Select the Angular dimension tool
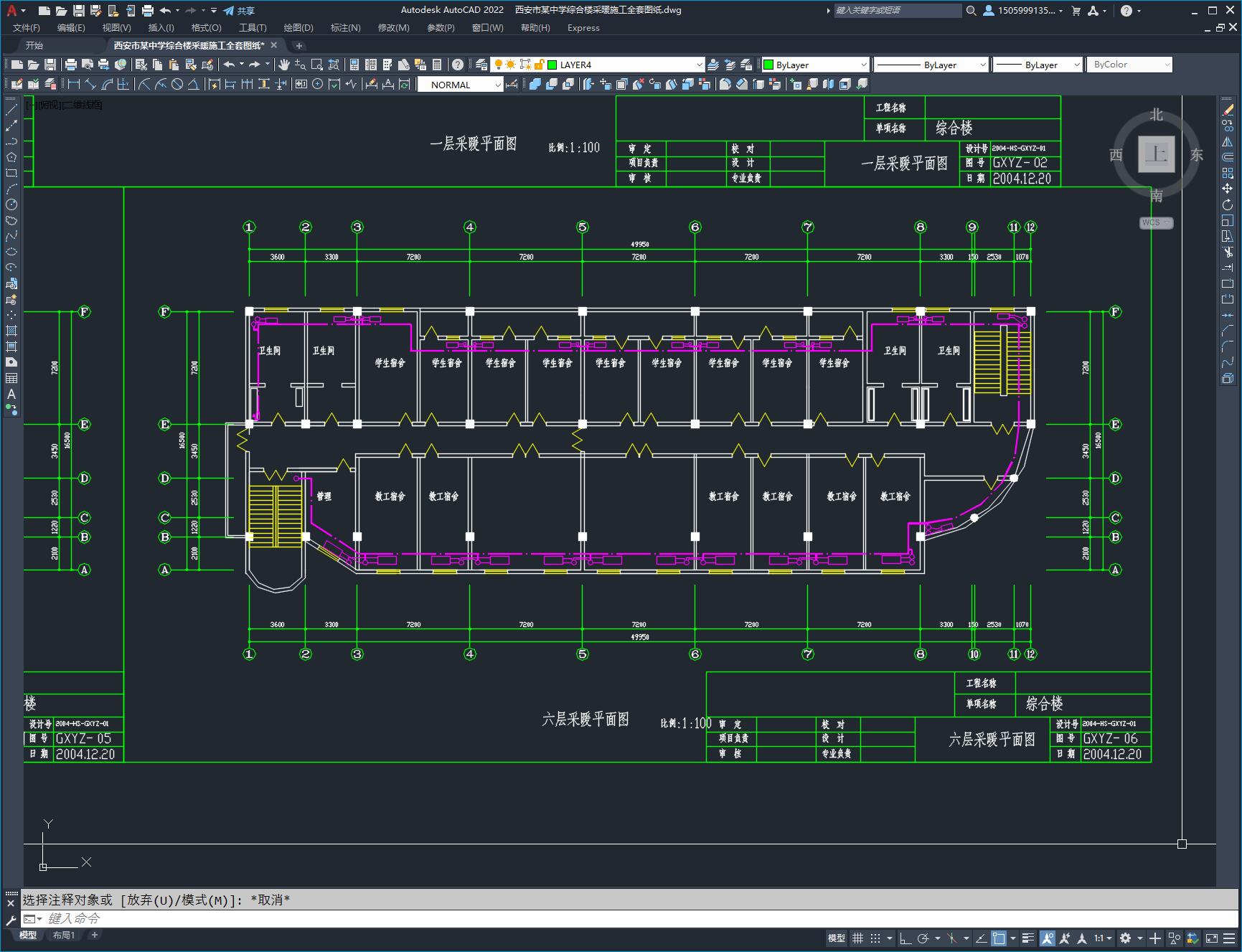The image size is (1242, 952). pos(194,85)
